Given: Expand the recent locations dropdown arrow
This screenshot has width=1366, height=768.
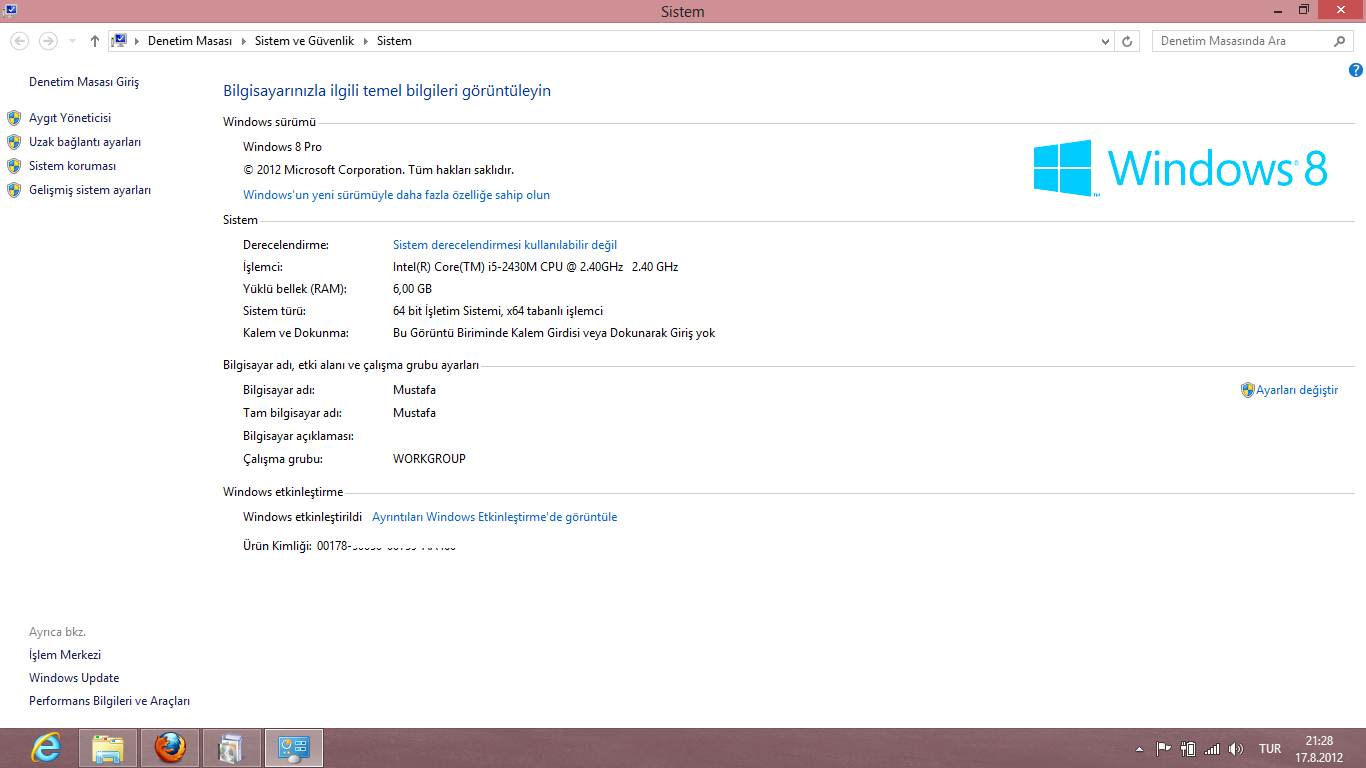Looking at the screenshot, I should [72, 41].
